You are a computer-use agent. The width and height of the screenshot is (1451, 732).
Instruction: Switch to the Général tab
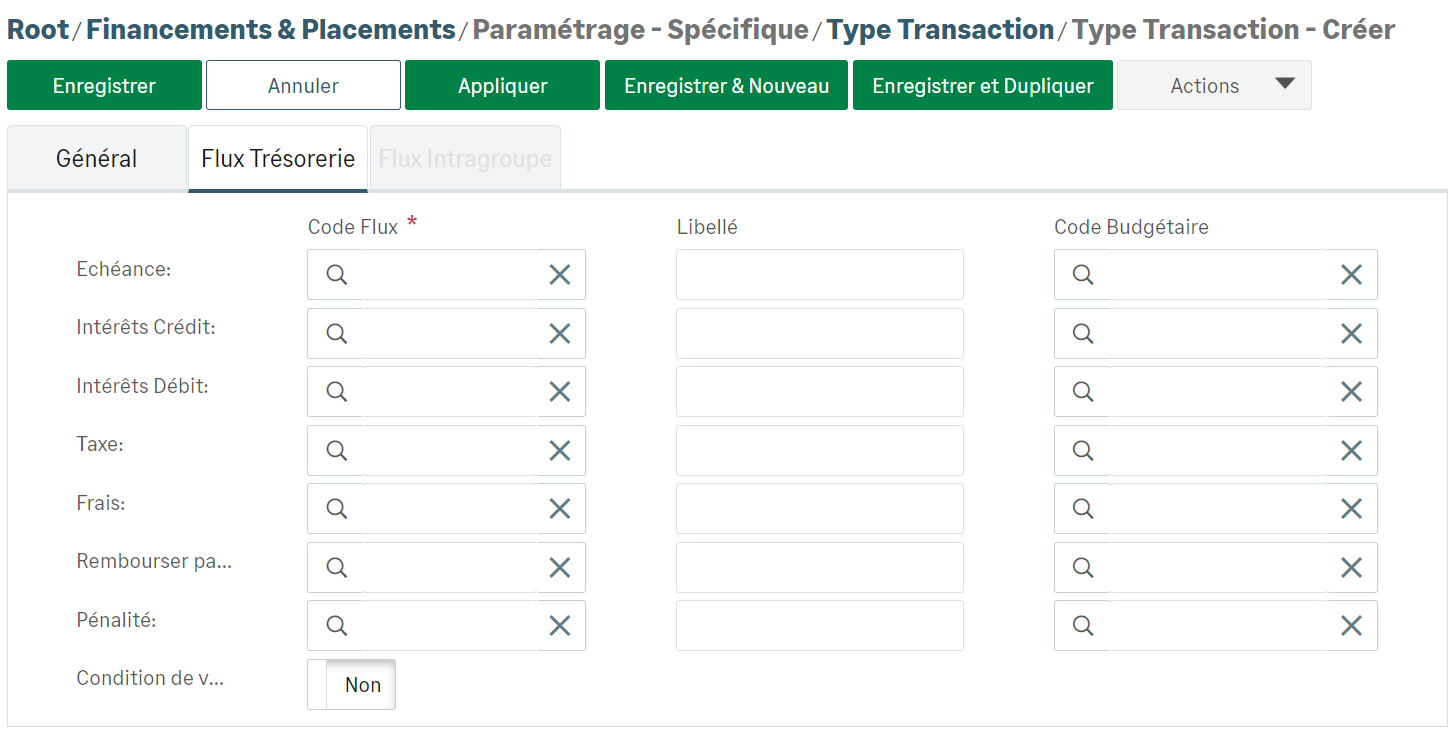point(97,159)
